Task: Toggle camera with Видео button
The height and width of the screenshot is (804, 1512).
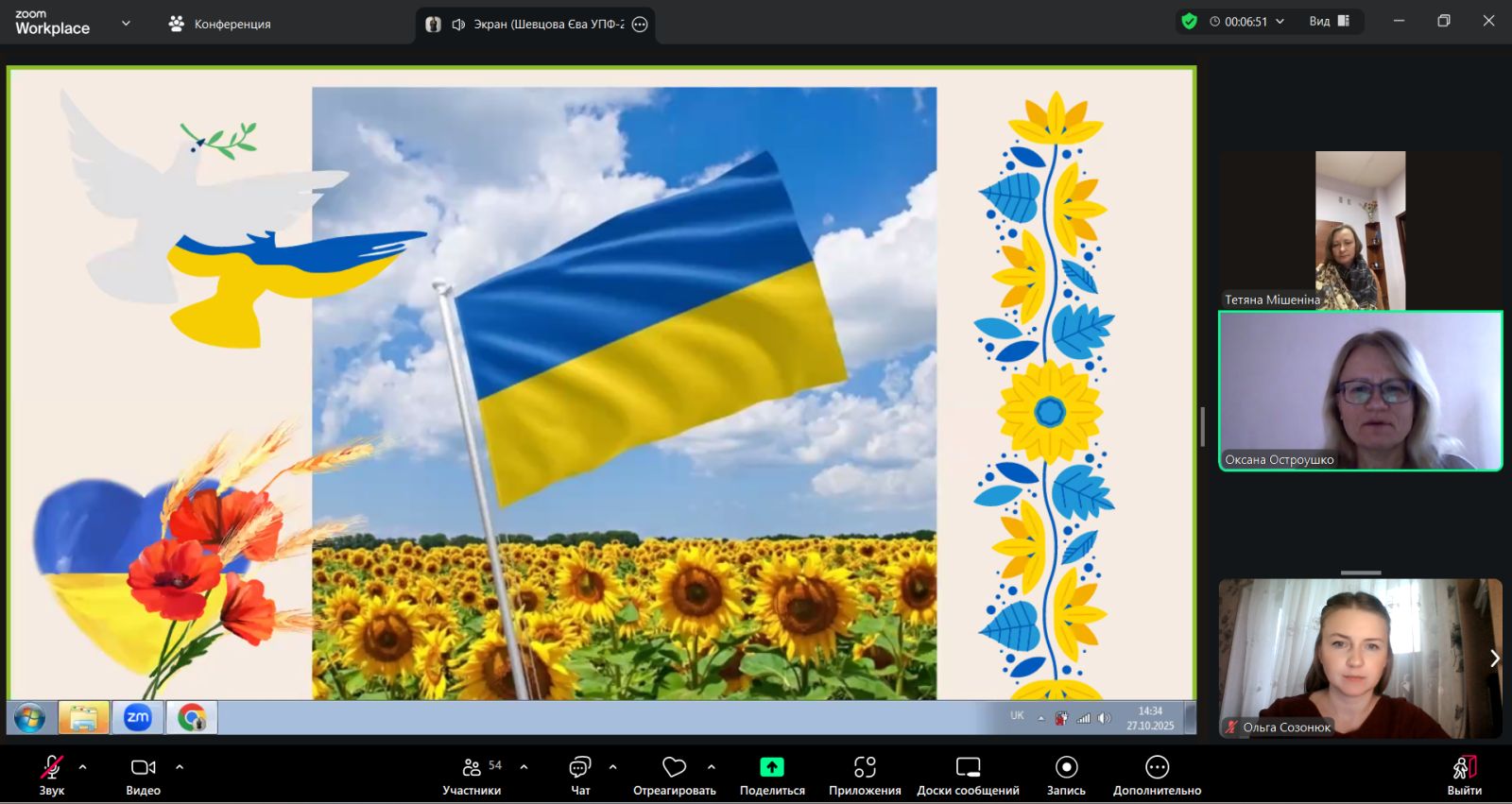Action: (x=144, y=775)
